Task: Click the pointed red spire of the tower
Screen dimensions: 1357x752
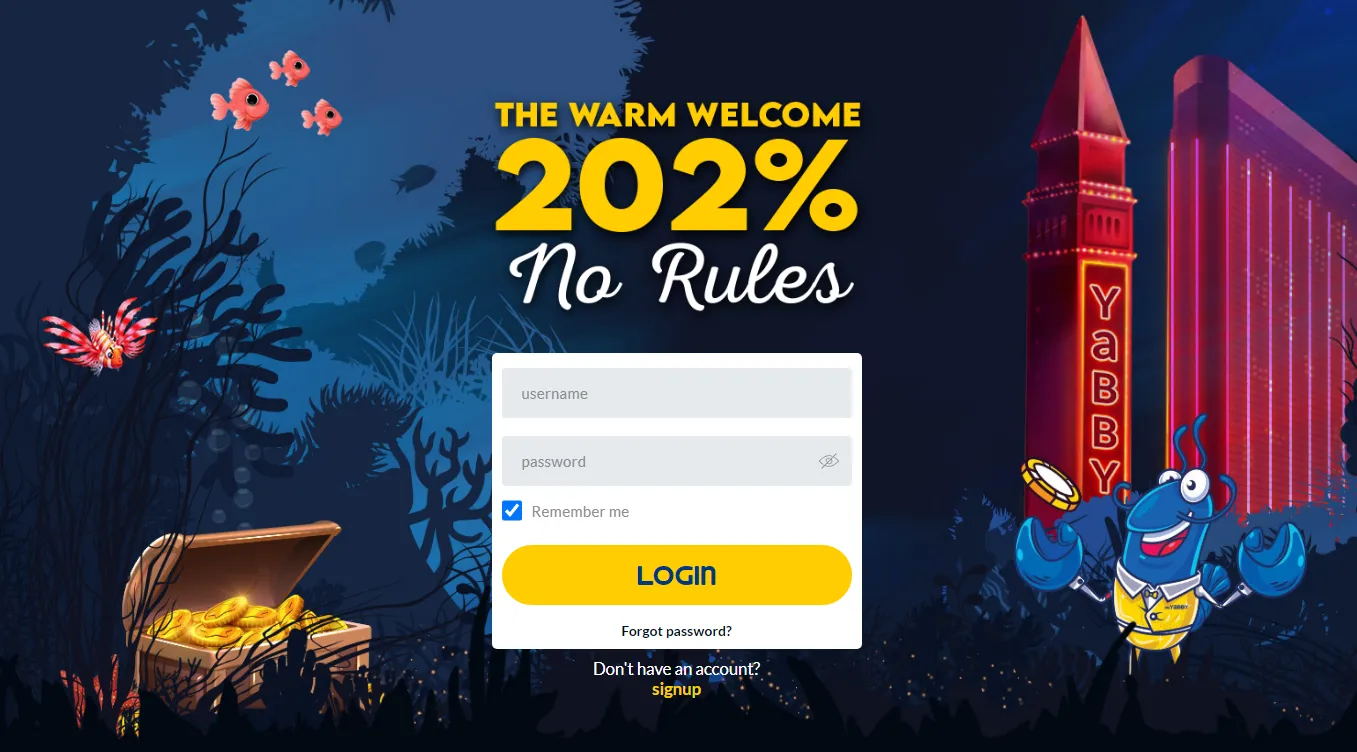Action: coord(1080,90)
